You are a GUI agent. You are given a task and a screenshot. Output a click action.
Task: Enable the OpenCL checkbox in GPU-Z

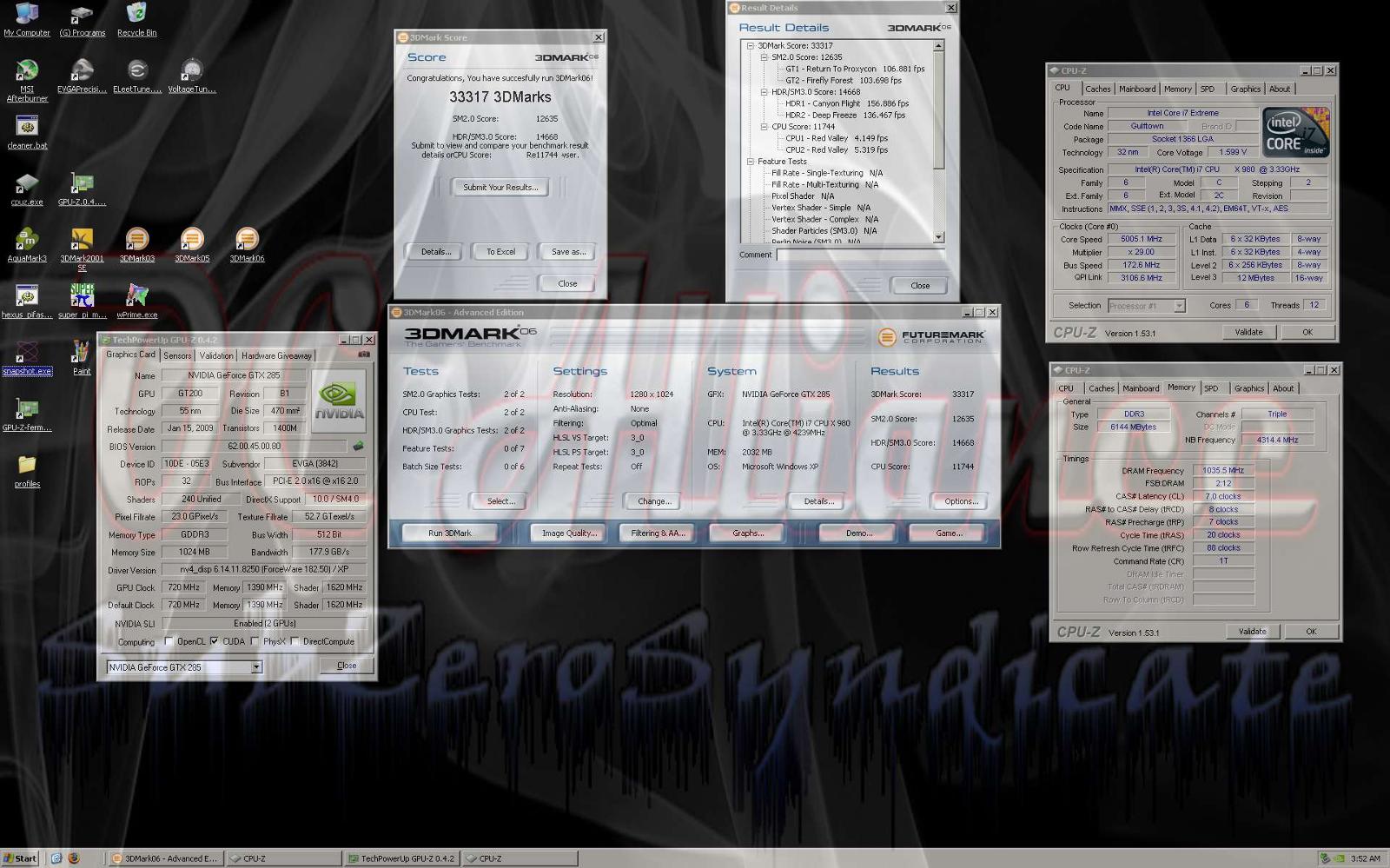tap(169, 641)
